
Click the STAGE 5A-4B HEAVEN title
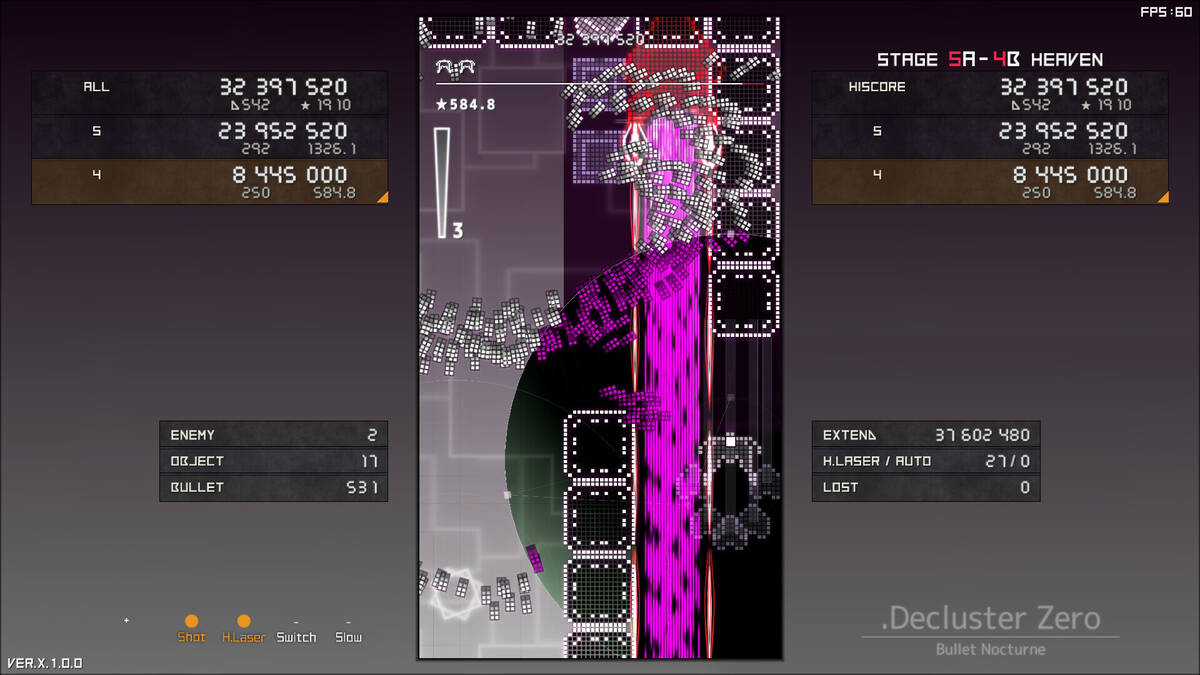point(990,59)
